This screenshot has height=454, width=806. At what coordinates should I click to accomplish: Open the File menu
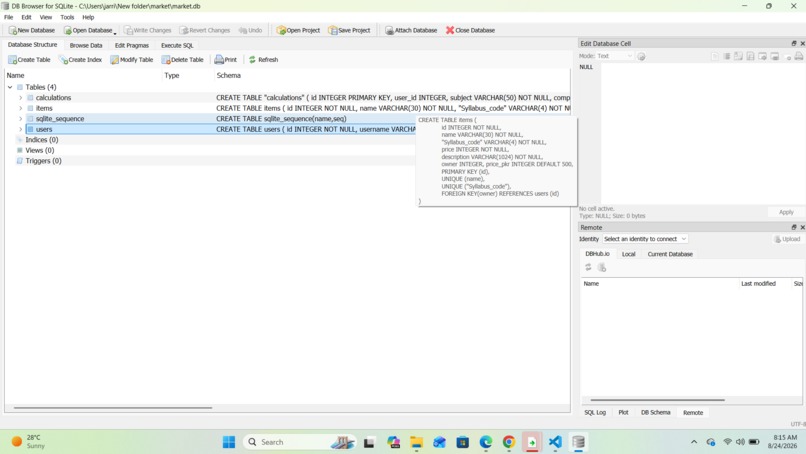9,17
